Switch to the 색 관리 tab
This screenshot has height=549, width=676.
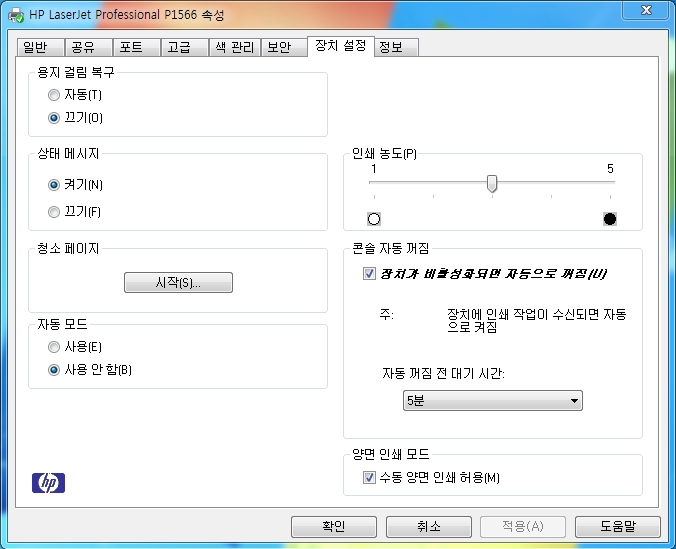tap(235, 47)
